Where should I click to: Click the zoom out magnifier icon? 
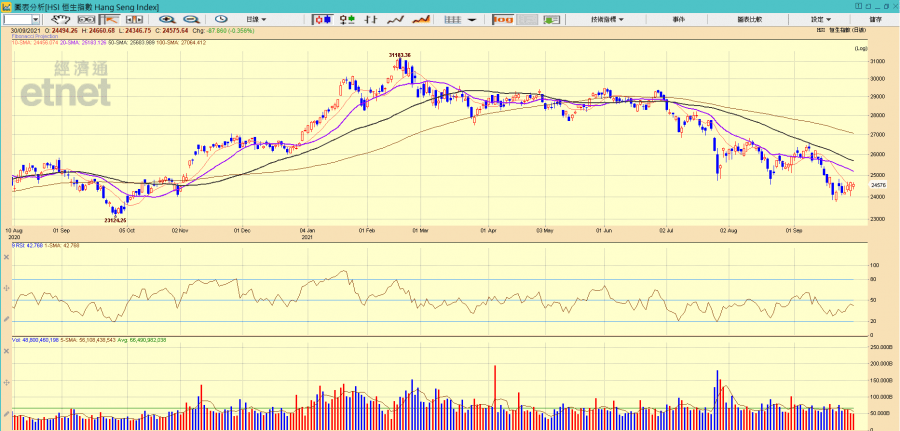click(x=189, y=19)
